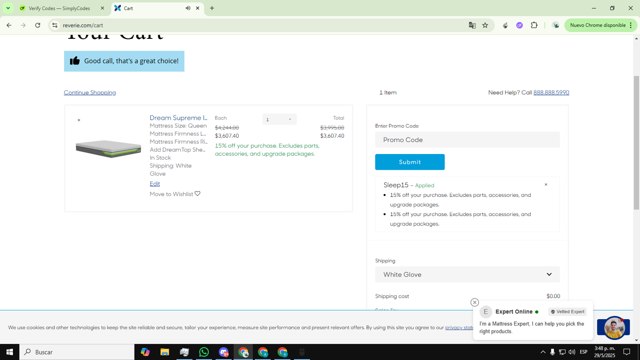Screen dimensions: 640x360
Task: Open the privacy statement link in cookie banner
Action: [x=459, y=328]
